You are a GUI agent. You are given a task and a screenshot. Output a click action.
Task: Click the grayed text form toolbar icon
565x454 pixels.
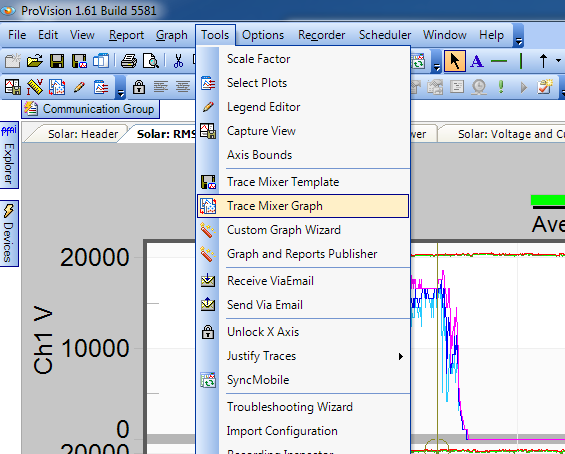click(457, 87)
